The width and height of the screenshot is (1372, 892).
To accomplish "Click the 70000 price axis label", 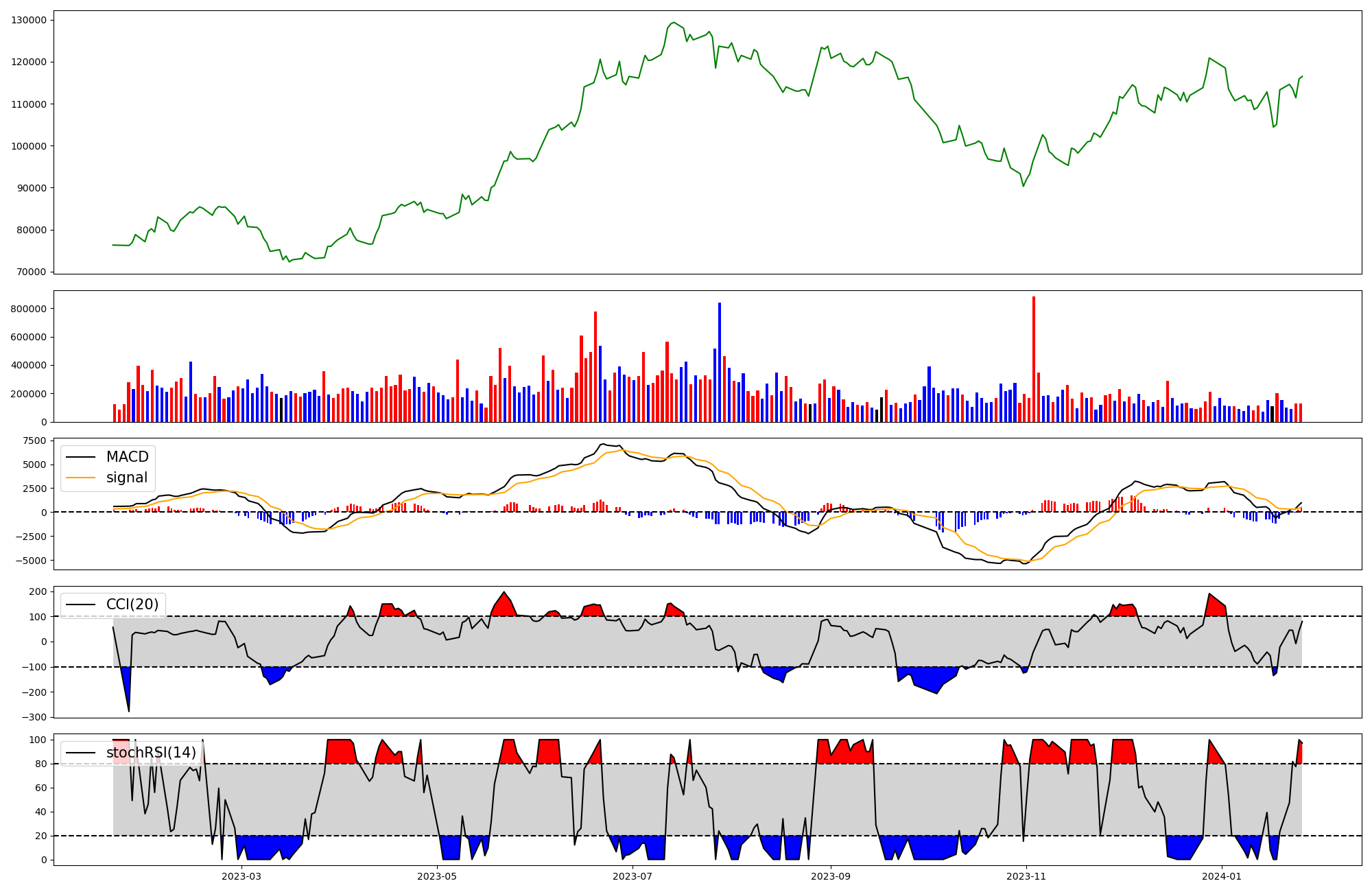I will pyautogui.click(x=32, y=272).
